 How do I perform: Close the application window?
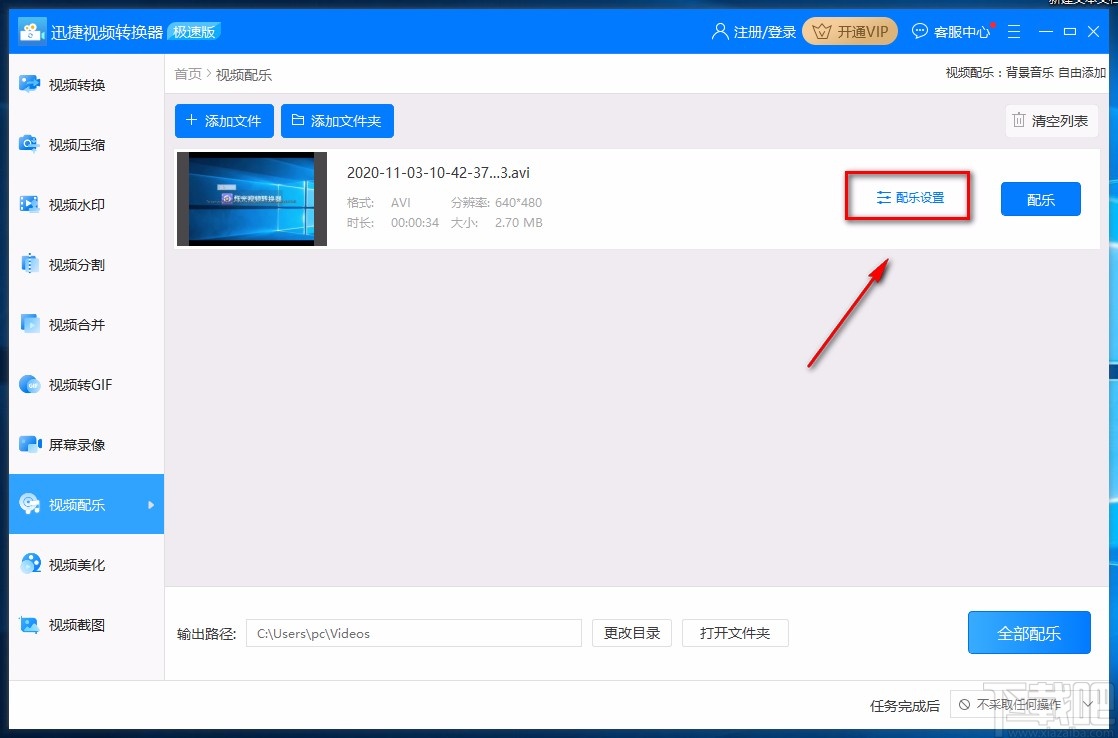[1093, 31]
